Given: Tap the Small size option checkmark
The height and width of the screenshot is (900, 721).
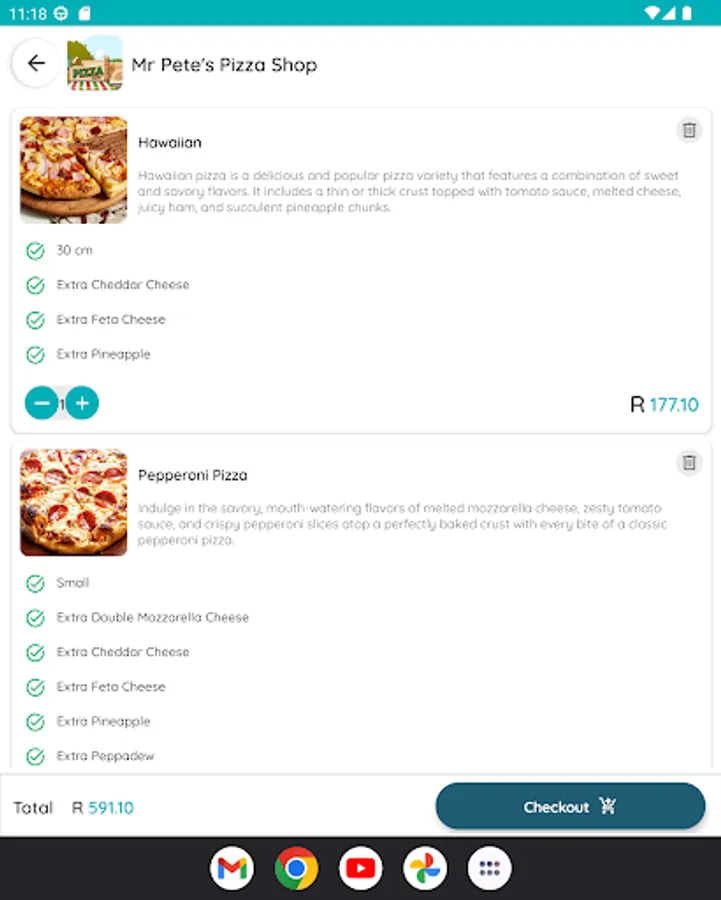Looking at the screenshot, I should (x=36, y=584).
